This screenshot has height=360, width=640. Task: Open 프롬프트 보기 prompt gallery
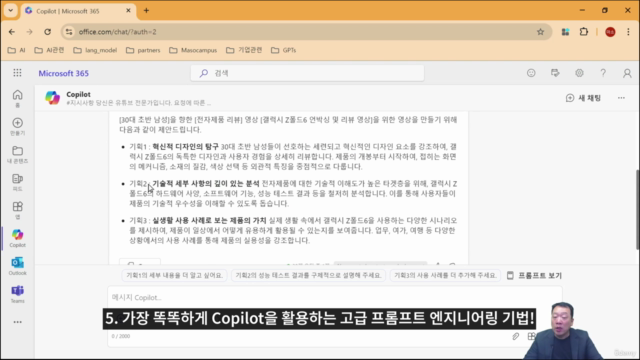point(534,276)
